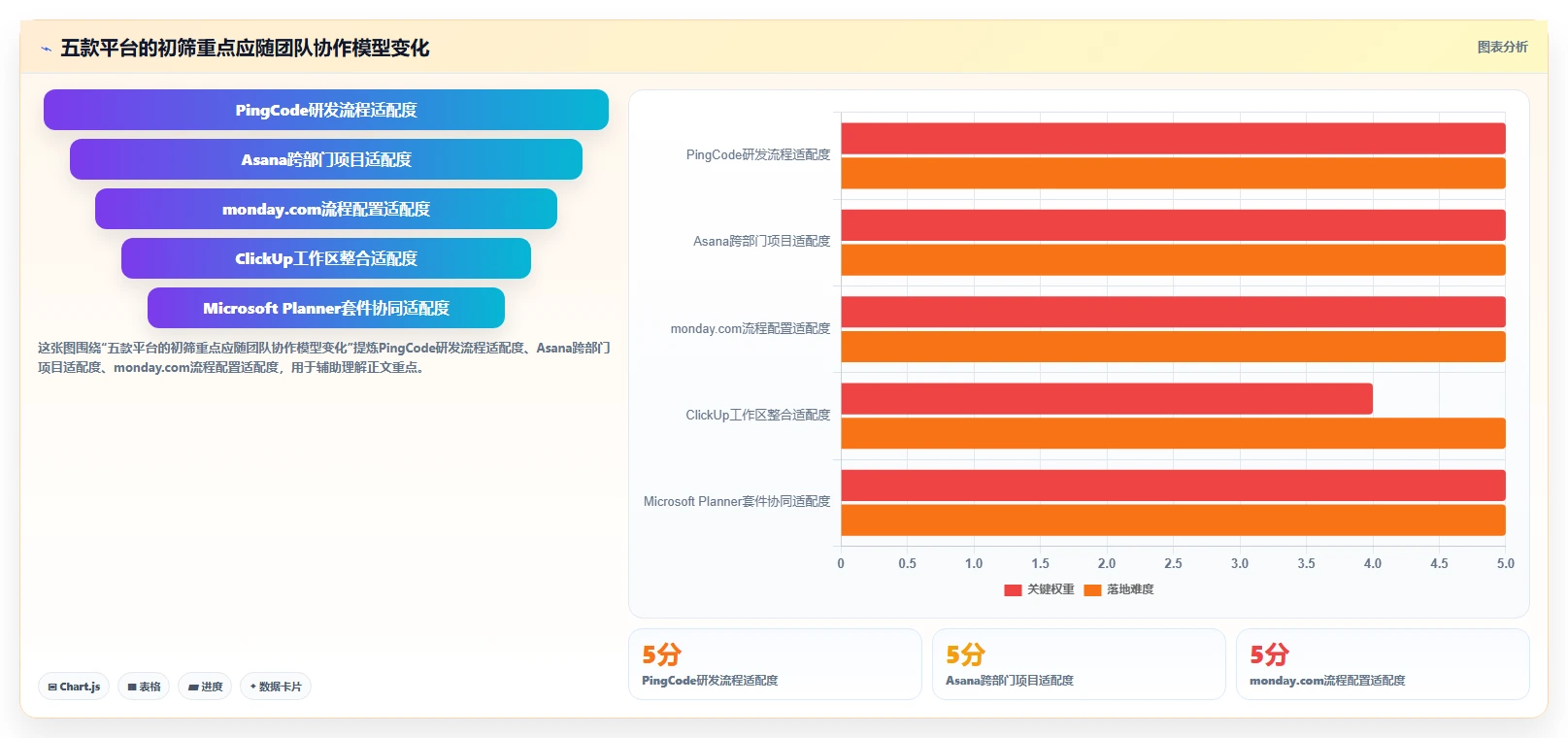Click the orange 落地难度 legend swatch
This screenshot has height=738, width=1568.
coord(1092,589)
